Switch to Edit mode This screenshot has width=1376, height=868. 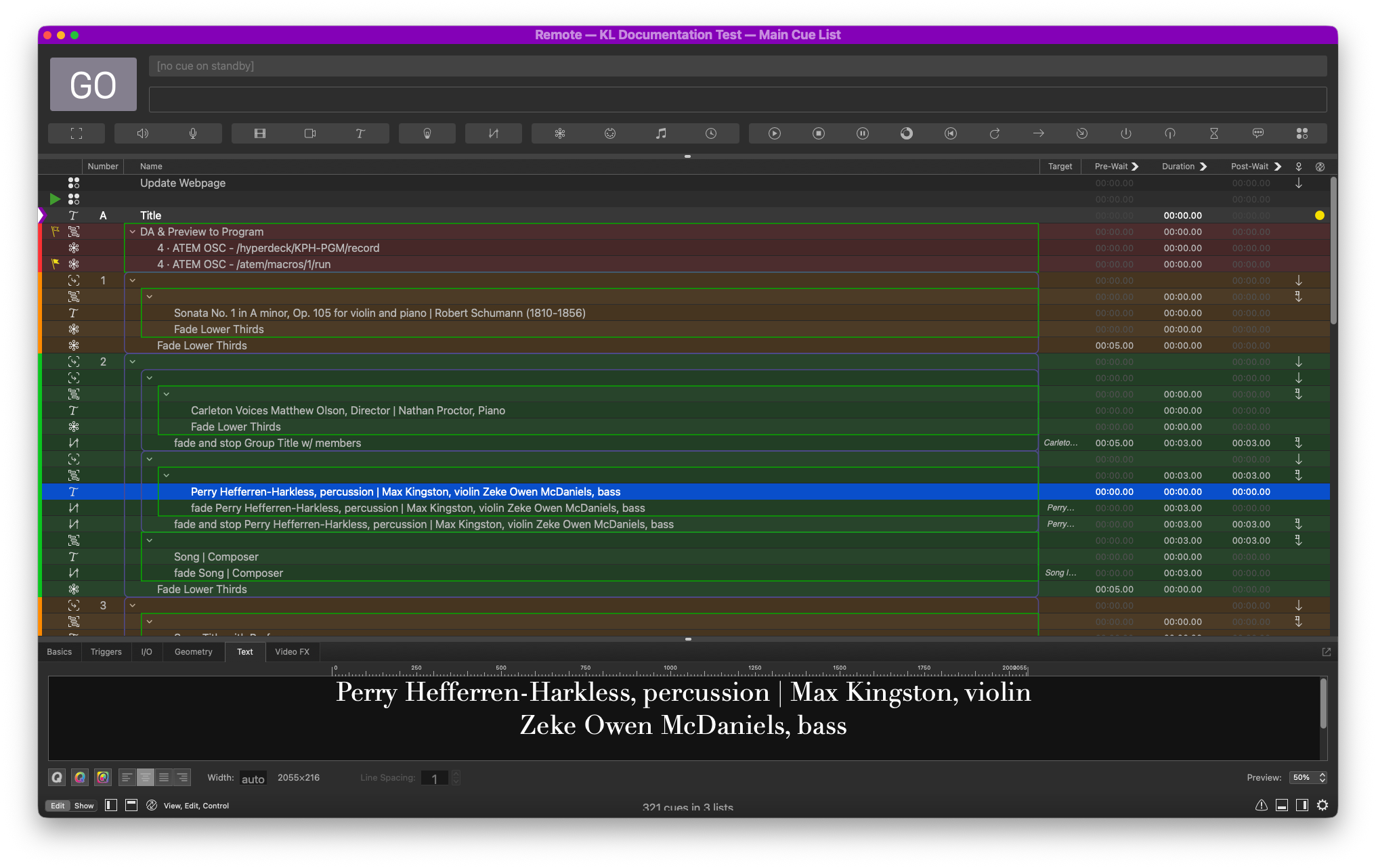click(58, 806)
